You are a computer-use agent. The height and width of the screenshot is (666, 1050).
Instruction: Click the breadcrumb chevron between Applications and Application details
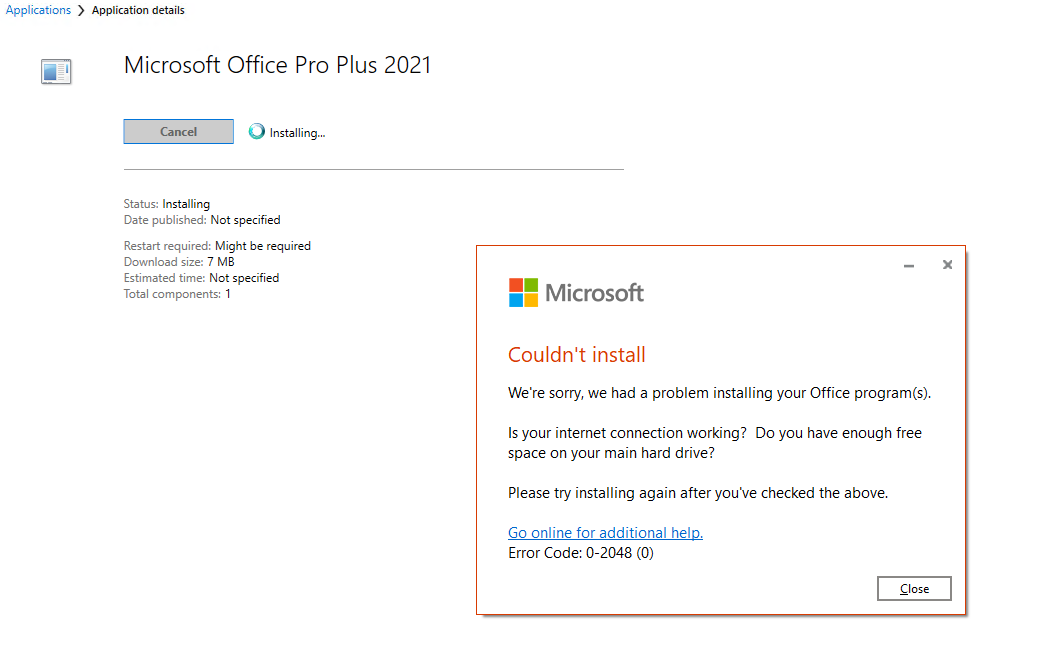pos(79,10)
